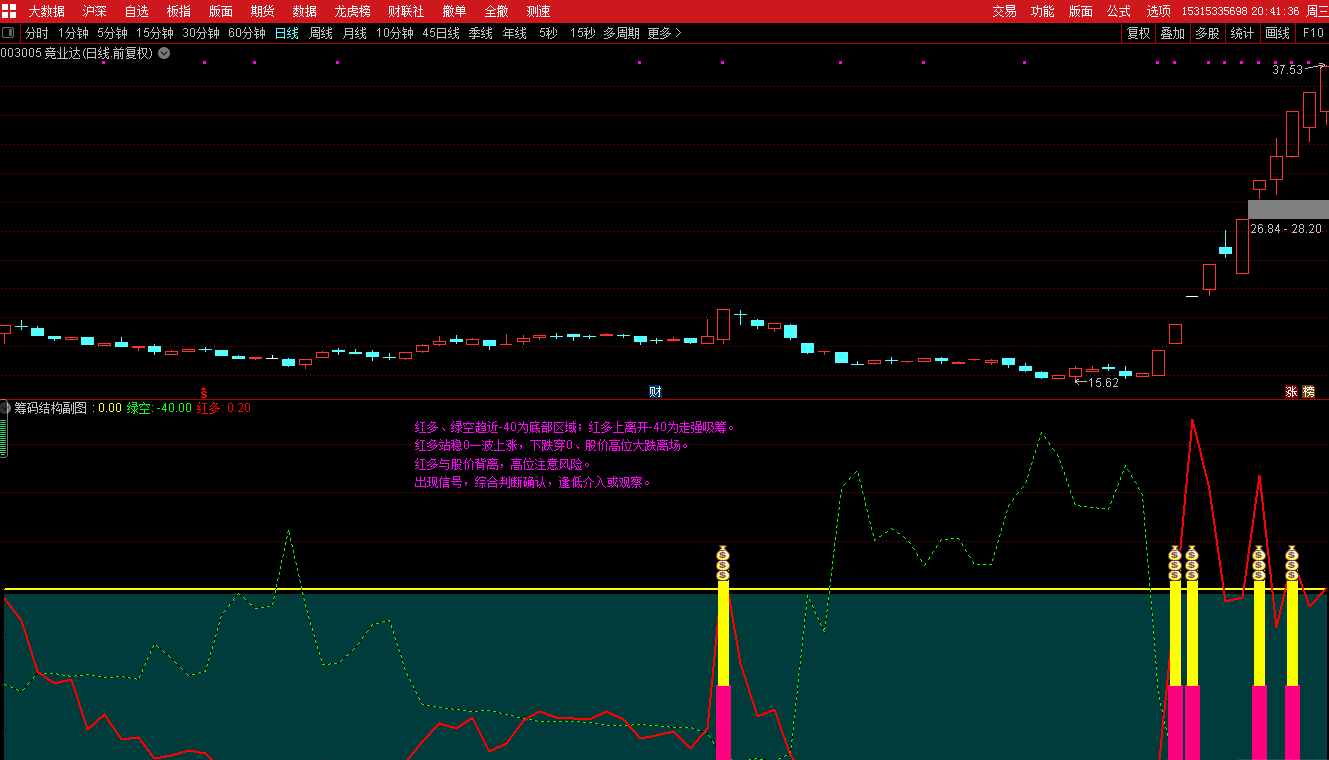Switch to 周线 weekly period
This screenshot has width=1329, height=760.
pyautogui.click(x=321, y=33)
